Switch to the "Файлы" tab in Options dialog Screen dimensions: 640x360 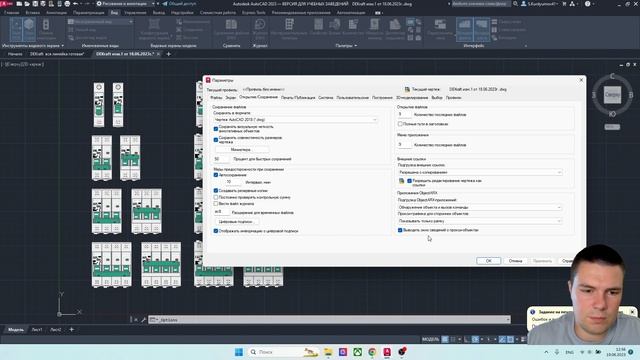click(x=216, y=98)
